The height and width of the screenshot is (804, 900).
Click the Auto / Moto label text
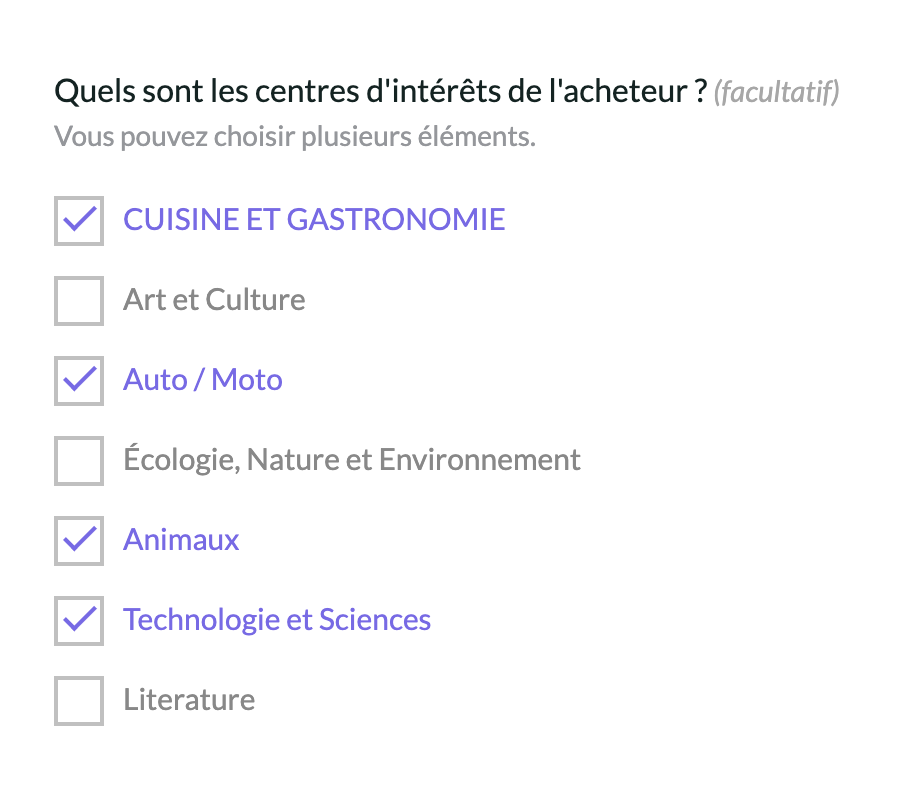click(203, 380)
